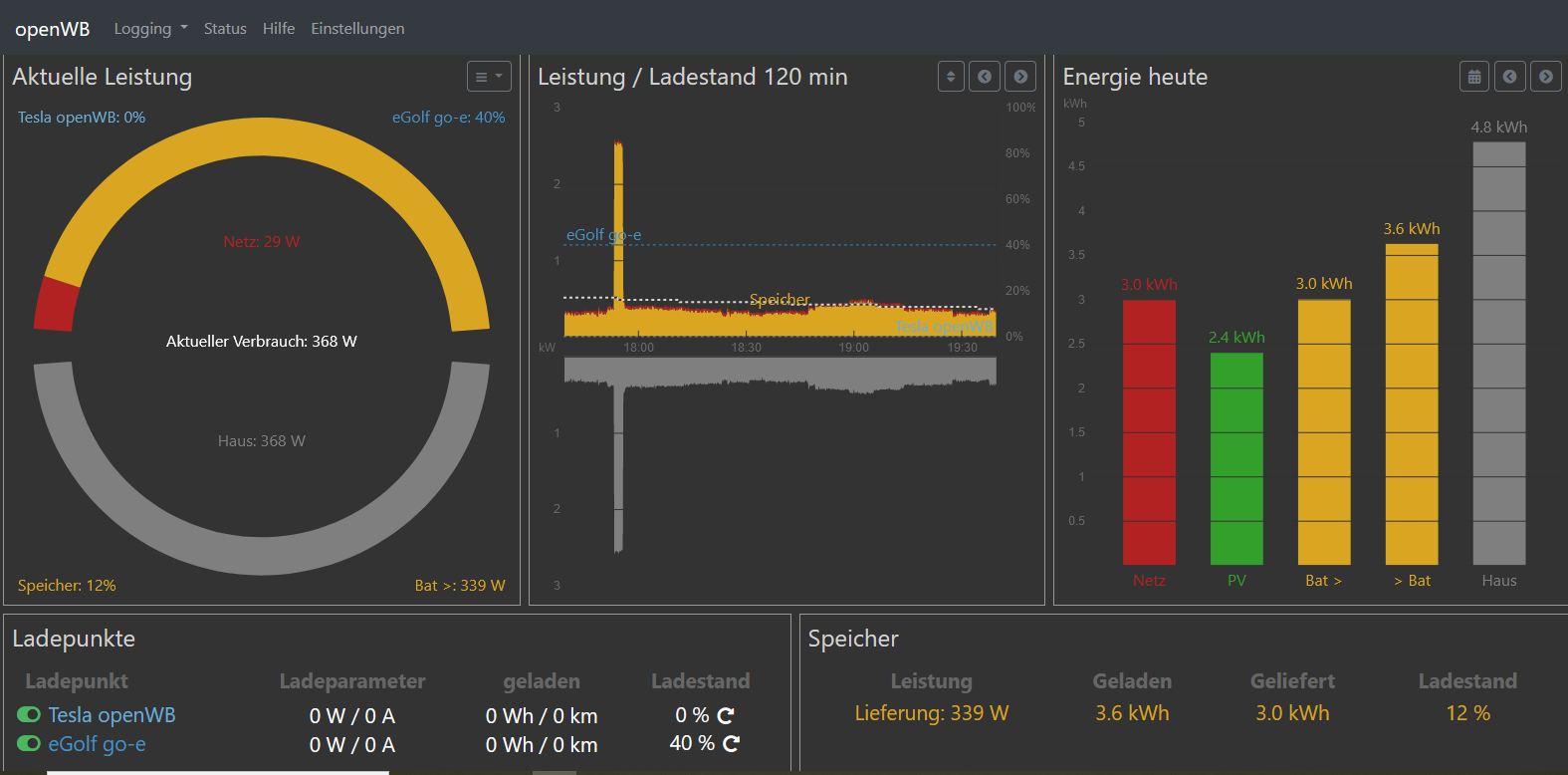1568x775 pixels.
Task: Refresh eGolf go-e Ladestand value
Action: coord(731,743)
